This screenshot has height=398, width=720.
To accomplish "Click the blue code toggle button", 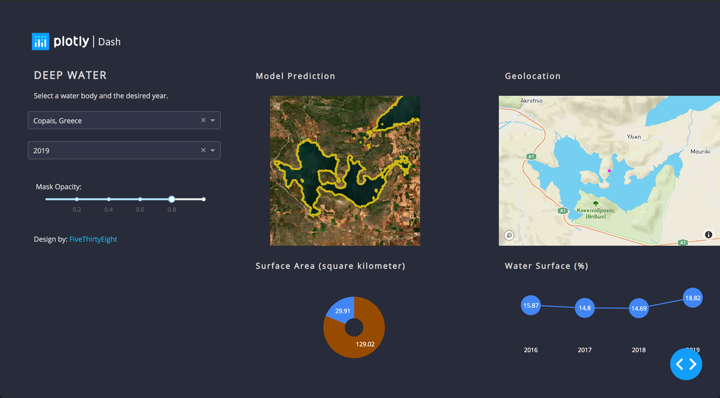I will (x=686, y=364).
